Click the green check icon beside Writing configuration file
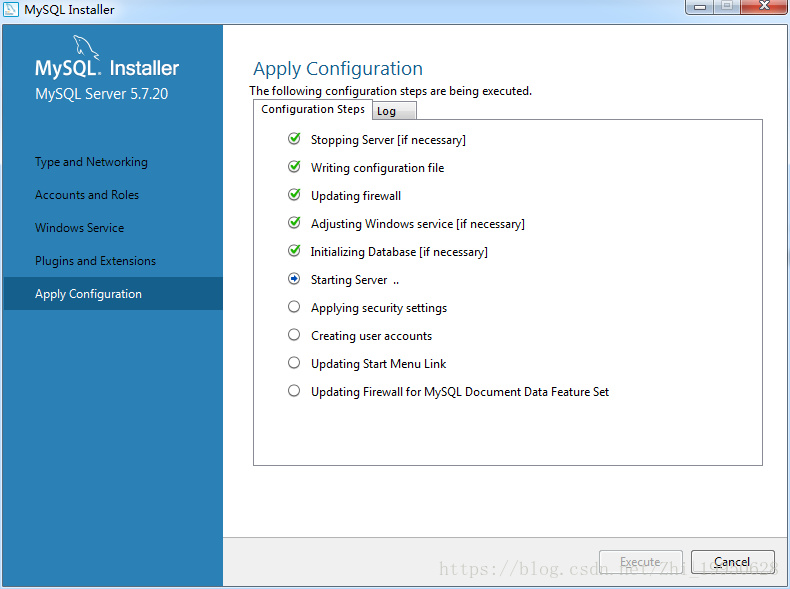The height and width of the screenshot is (589, 790). click(x=294, y=167)
